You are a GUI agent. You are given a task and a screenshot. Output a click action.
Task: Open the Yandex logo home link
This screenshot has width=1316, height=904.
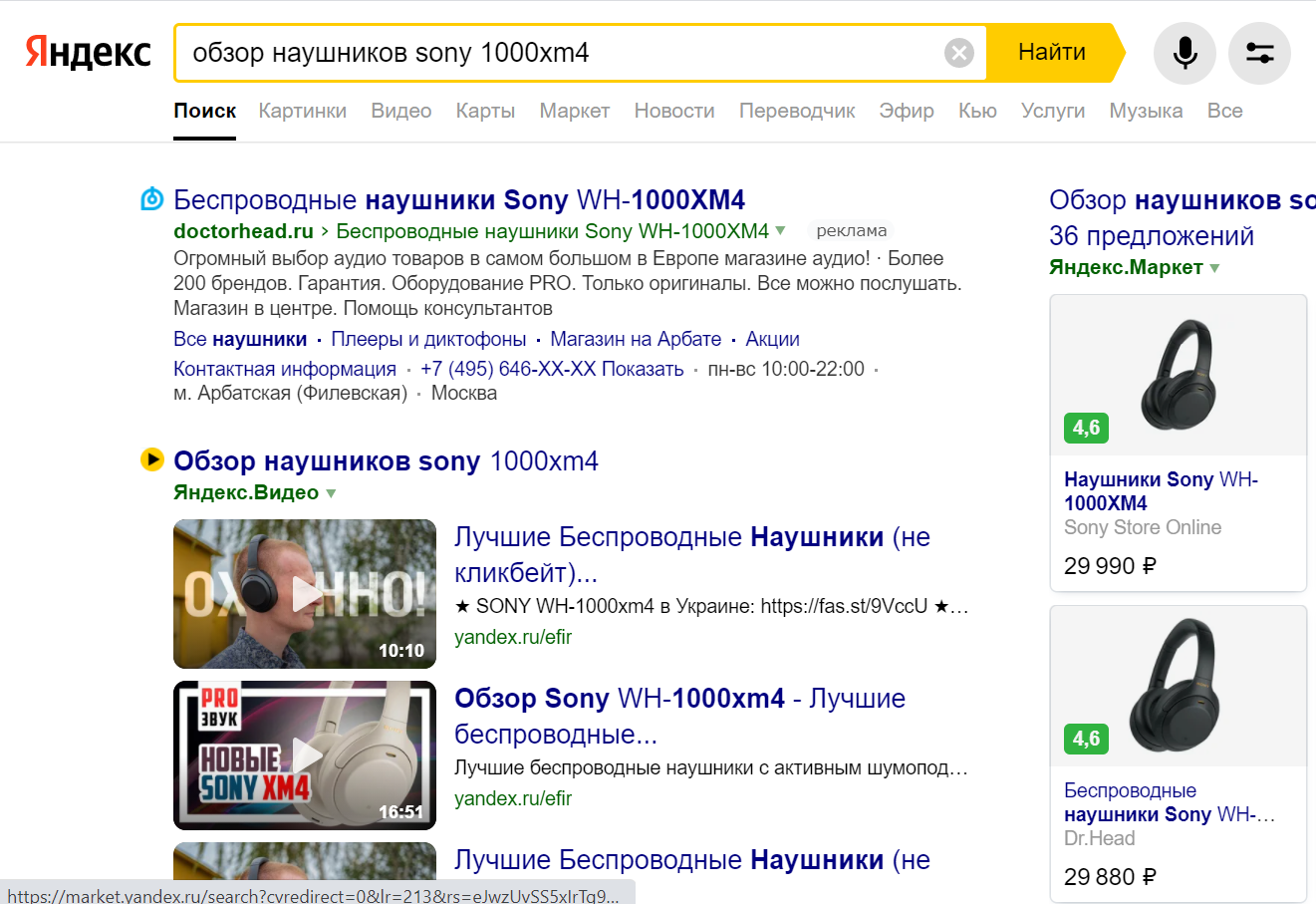88,53
